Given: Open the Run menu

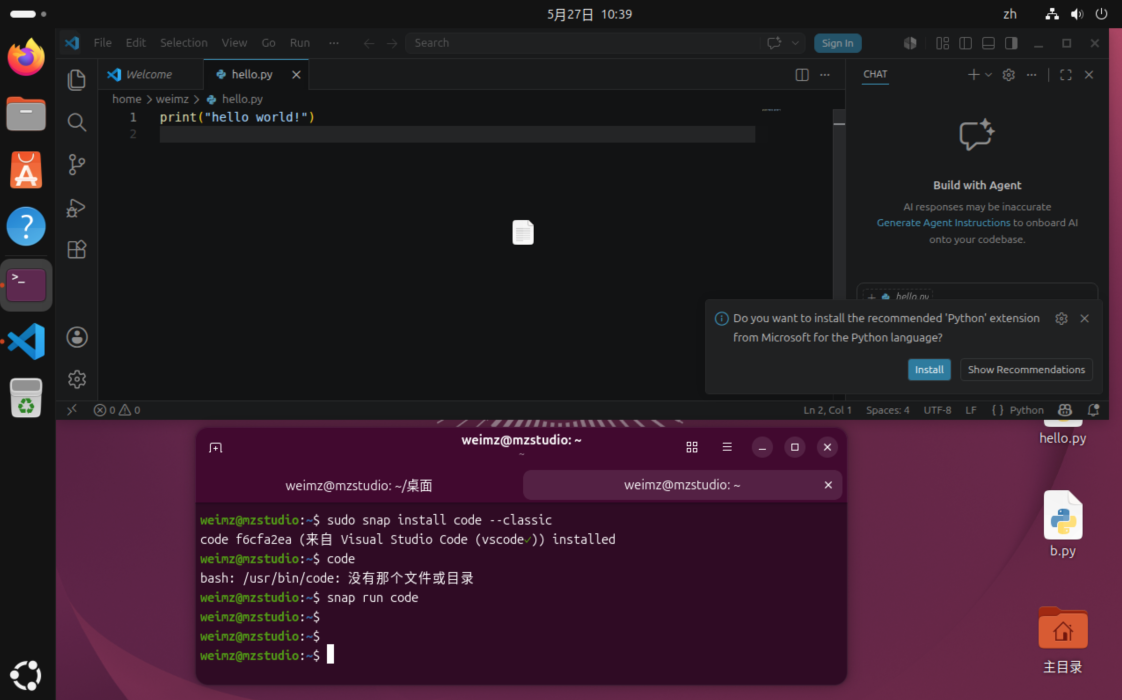Looking at the screenshot, I should pyautogui.click(x=300, y=43).
